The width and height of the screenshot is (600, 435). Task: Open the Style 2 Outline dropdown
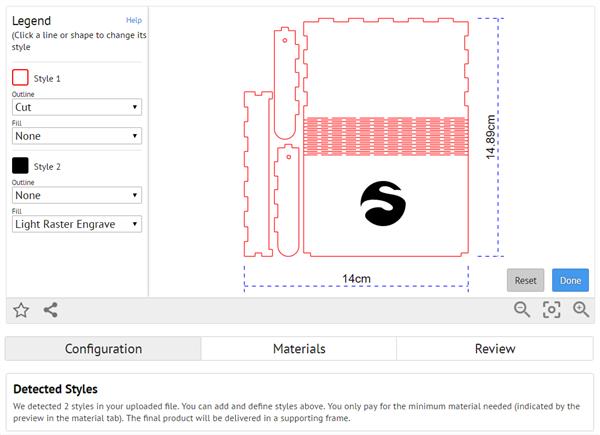point(77,195)
